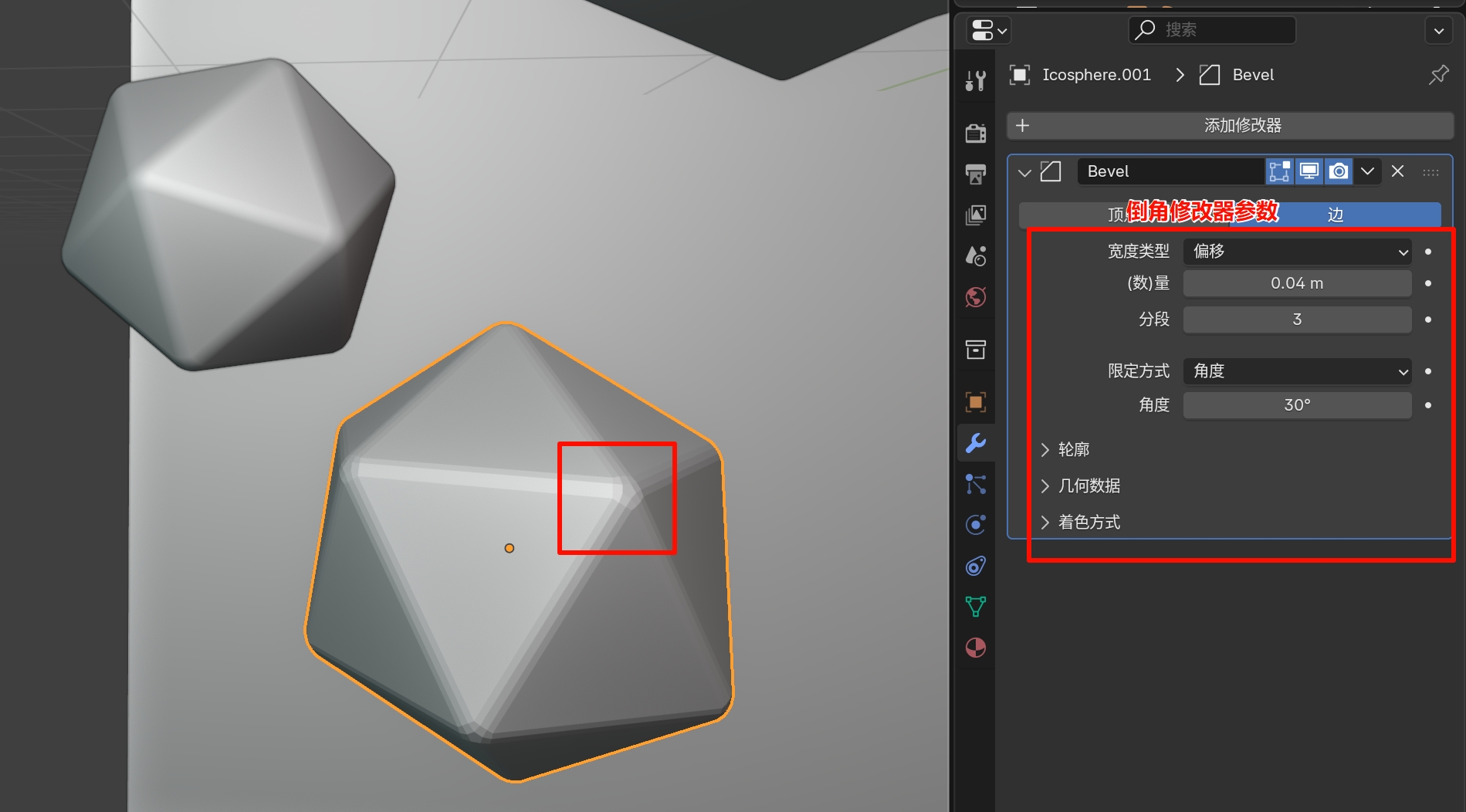Open the Physics properties tab

point(975,525)
